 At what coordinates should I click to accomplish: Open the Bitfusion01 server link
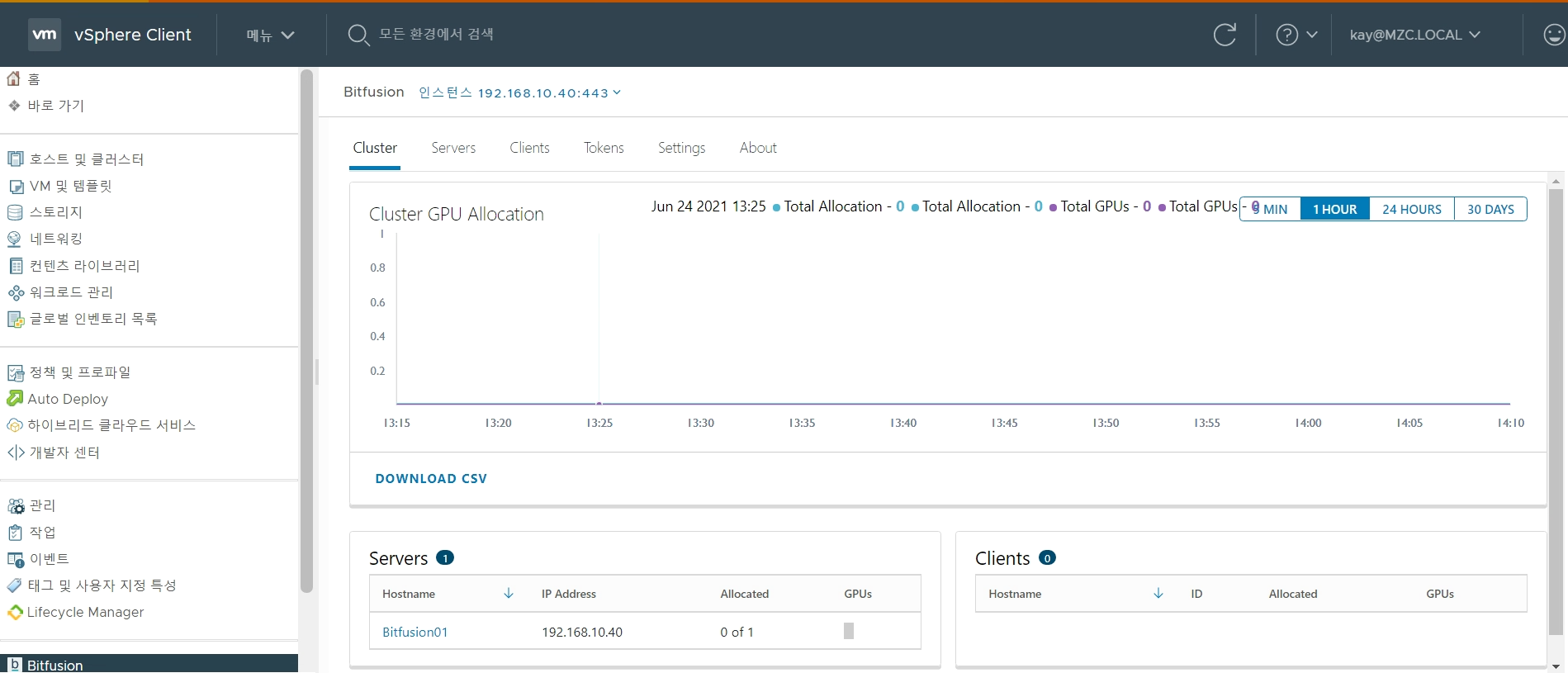(x=415, y=632)
